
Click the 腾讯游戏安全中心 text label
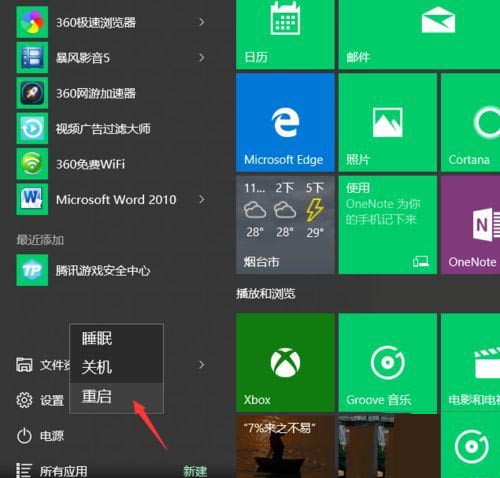tap(103, 271)
